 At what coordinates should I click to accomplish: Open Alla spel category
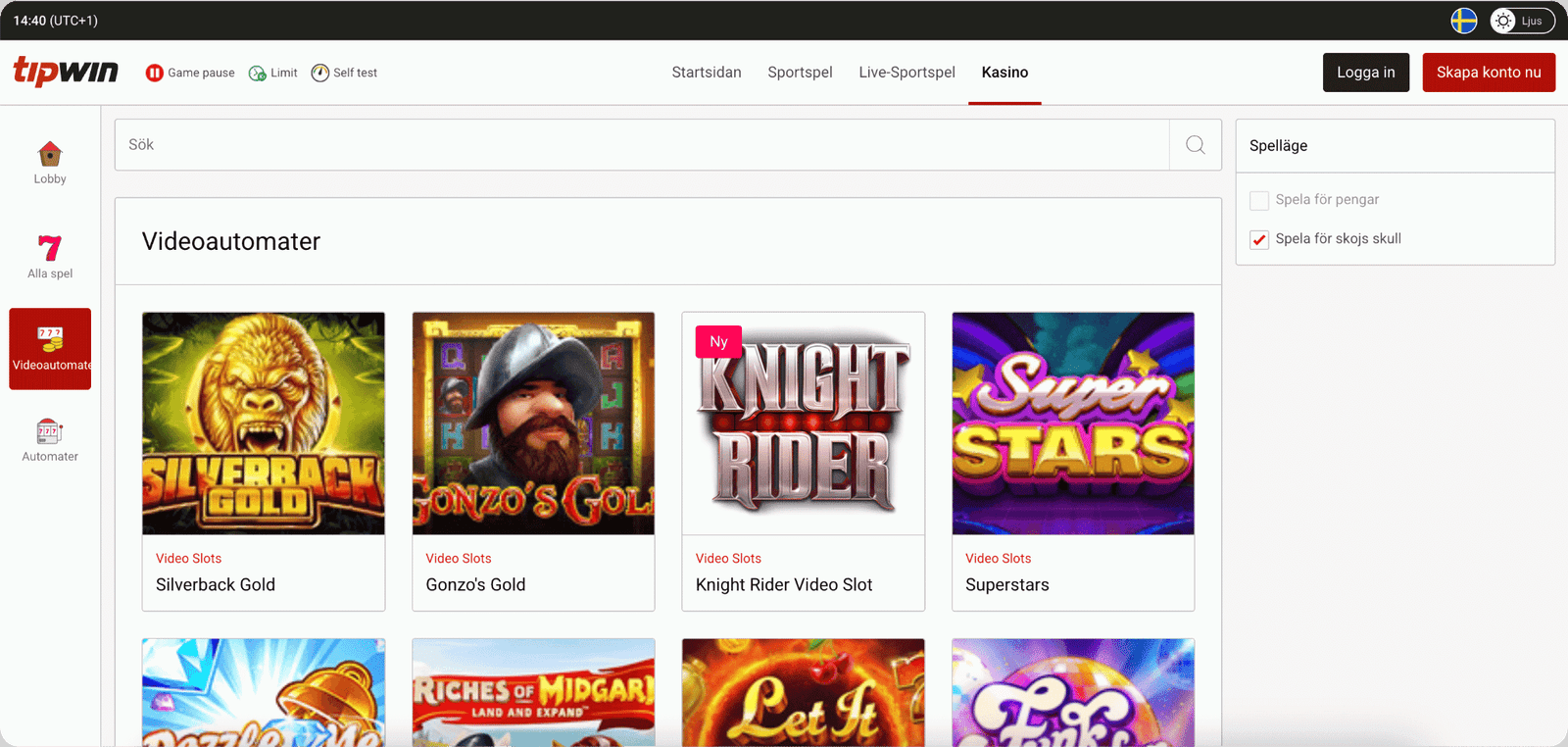click(x=50, y=257)
